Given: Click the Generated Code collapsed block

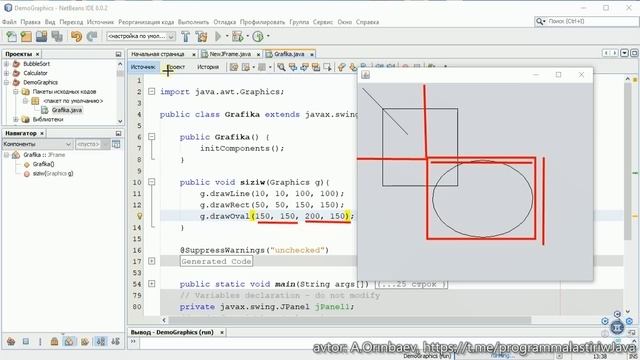Looking at the screenshot, I should pyautogui.click(x=216, y=262).
